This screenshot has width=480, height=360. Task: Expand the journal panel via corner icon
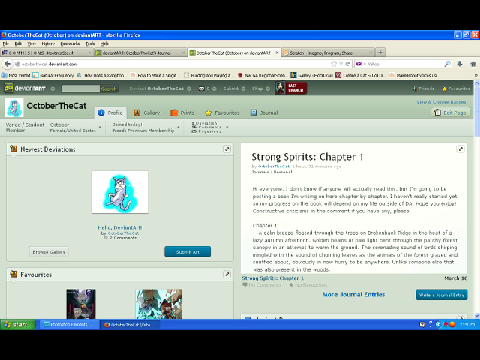point(461,149)
